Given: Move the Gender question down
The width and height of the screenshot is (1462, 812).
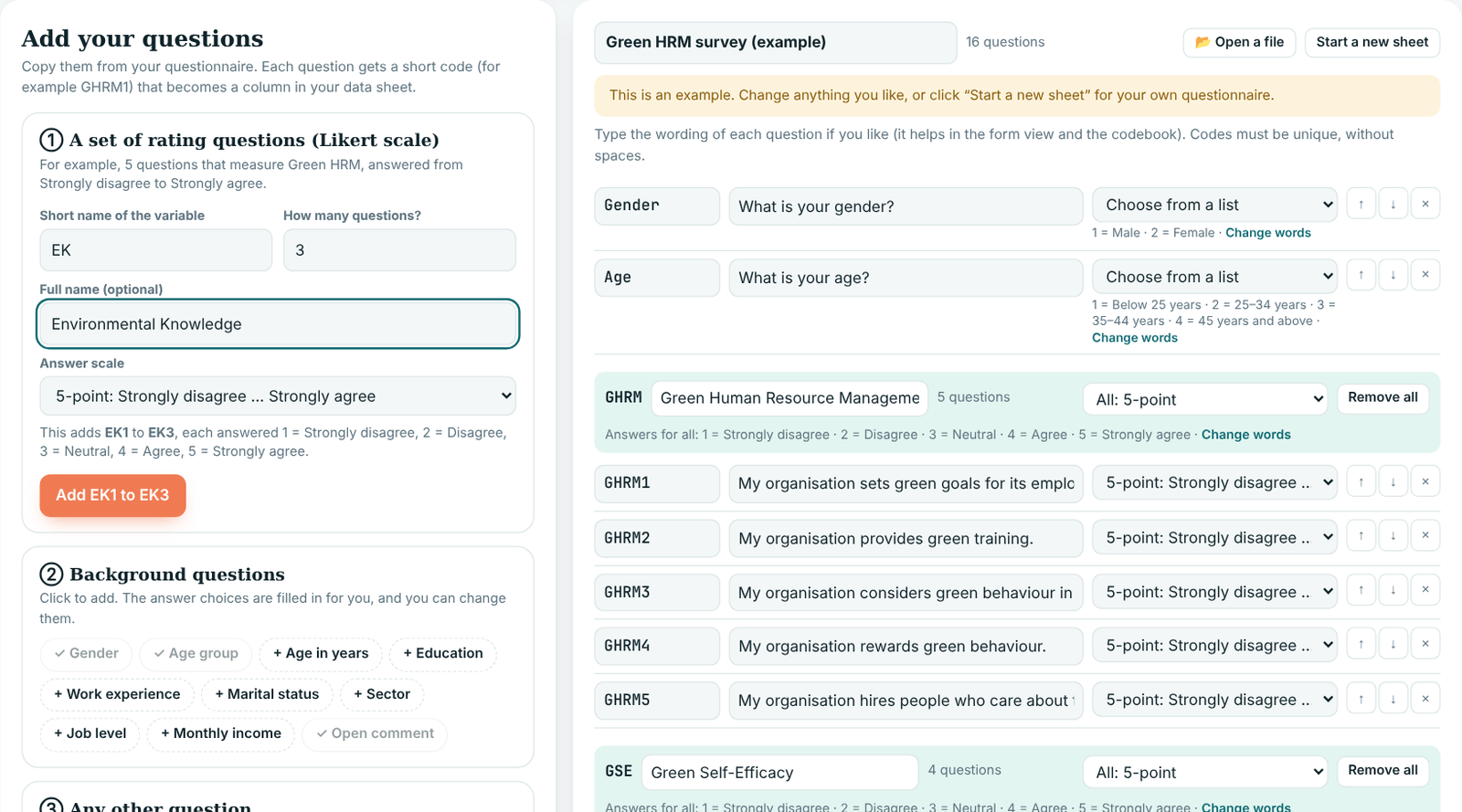Looking at the screenshot, I should [x=1393, y=204].
